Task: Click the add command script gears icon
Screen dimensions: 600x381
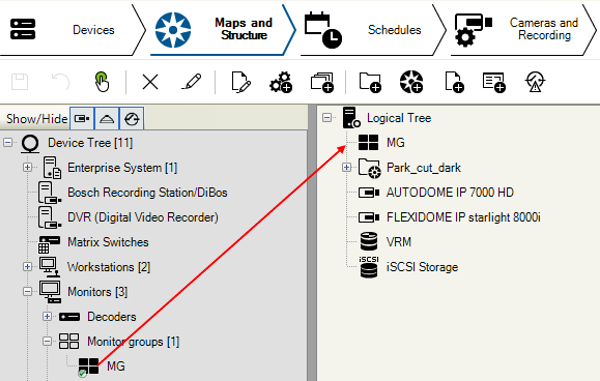Action: click(280, 82)
